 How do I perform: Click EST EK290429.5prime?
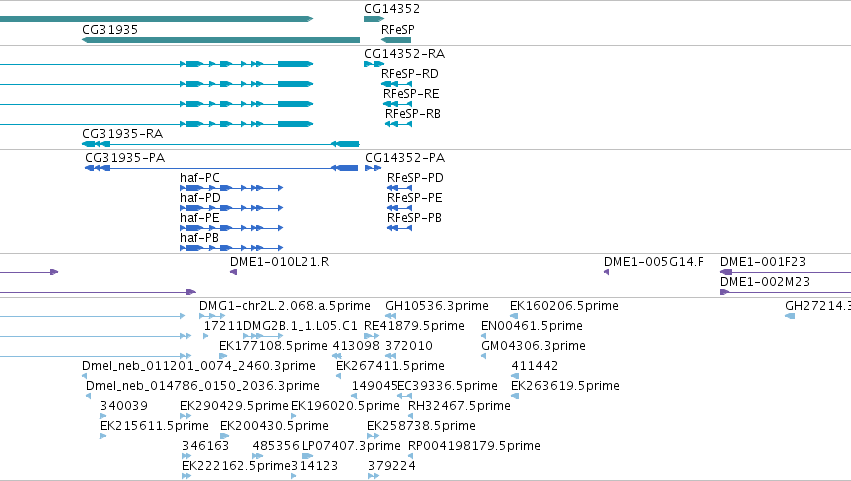186,416
